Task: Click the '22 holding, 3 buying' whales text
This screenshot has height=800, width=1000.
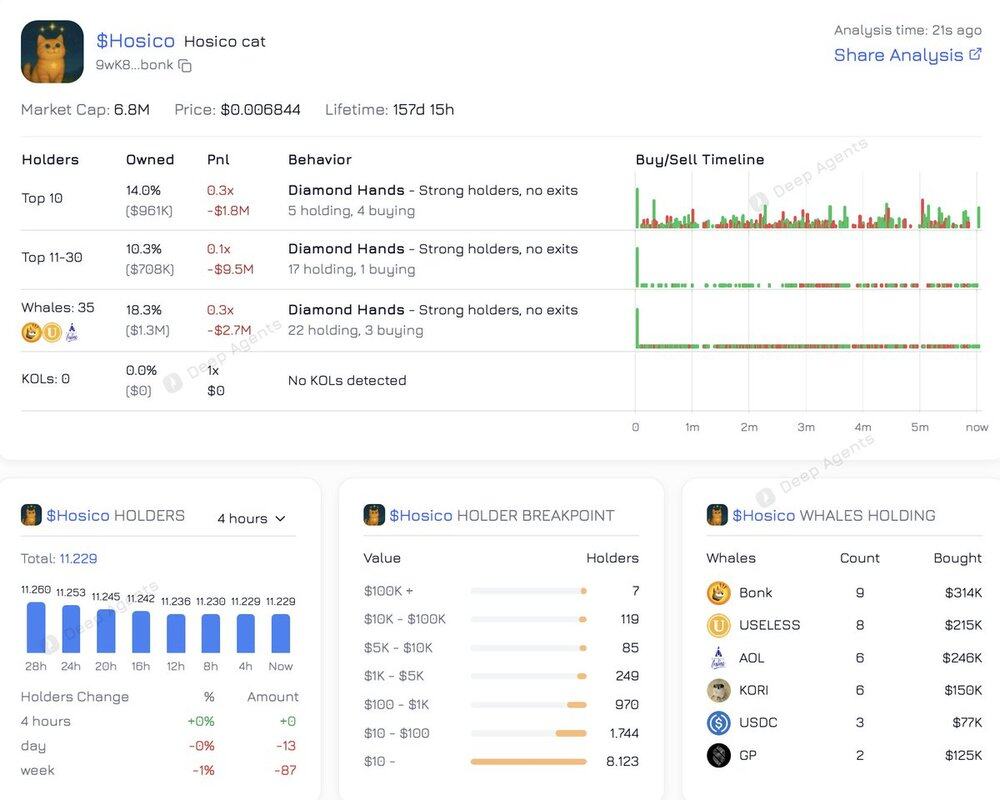Action: pos(355,330)
